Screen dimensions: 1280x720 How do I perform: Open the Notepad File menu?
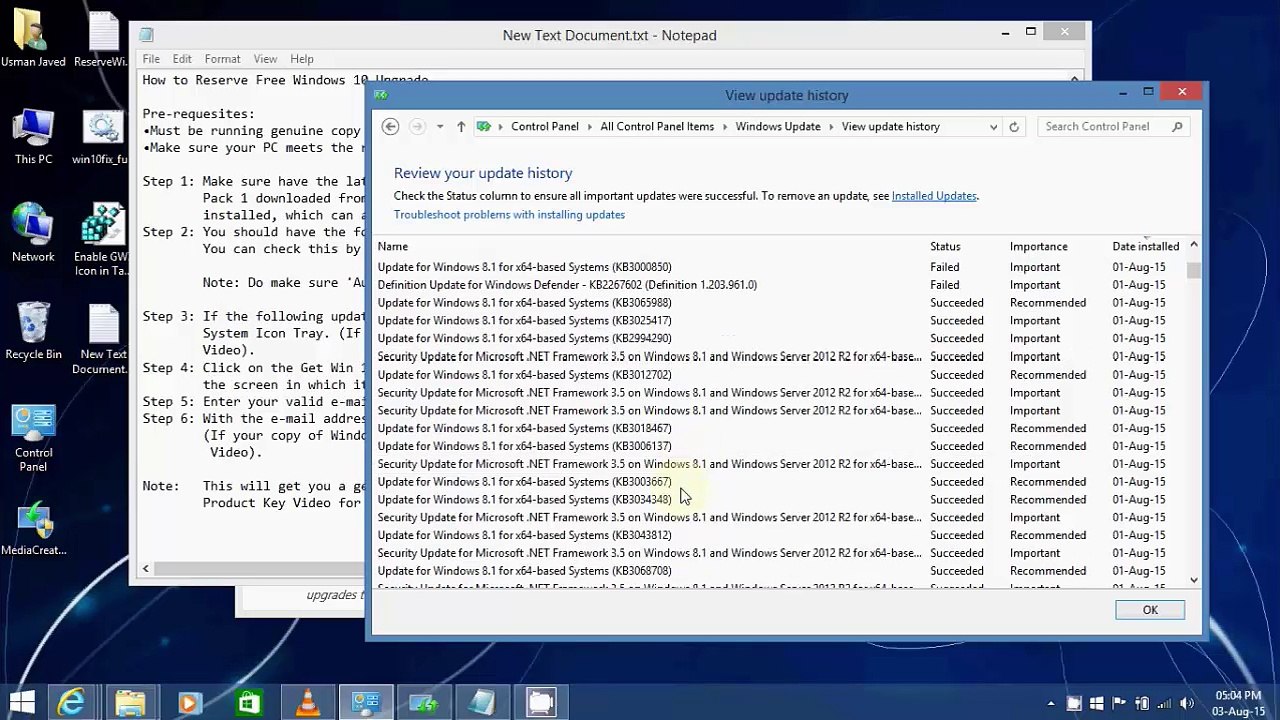point(151,59)
